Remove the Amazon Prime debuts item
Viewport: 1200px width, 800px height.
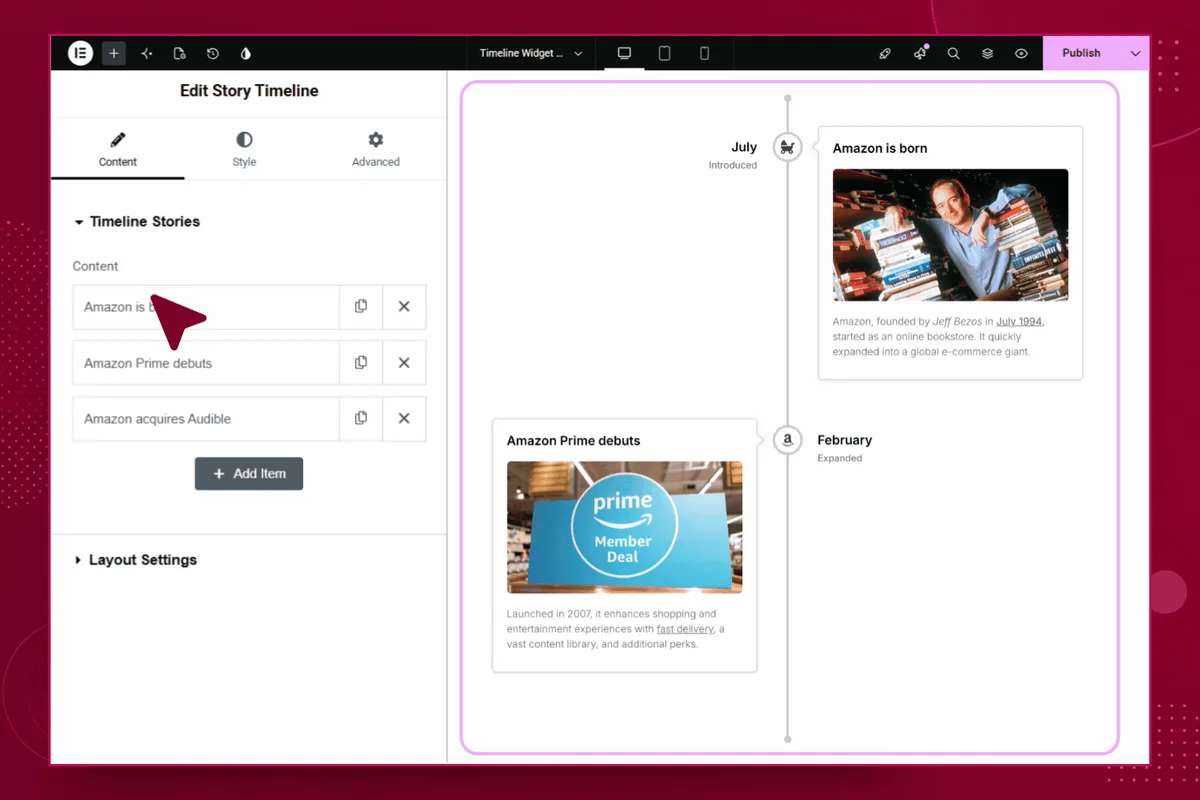click(x=404, y=363)
